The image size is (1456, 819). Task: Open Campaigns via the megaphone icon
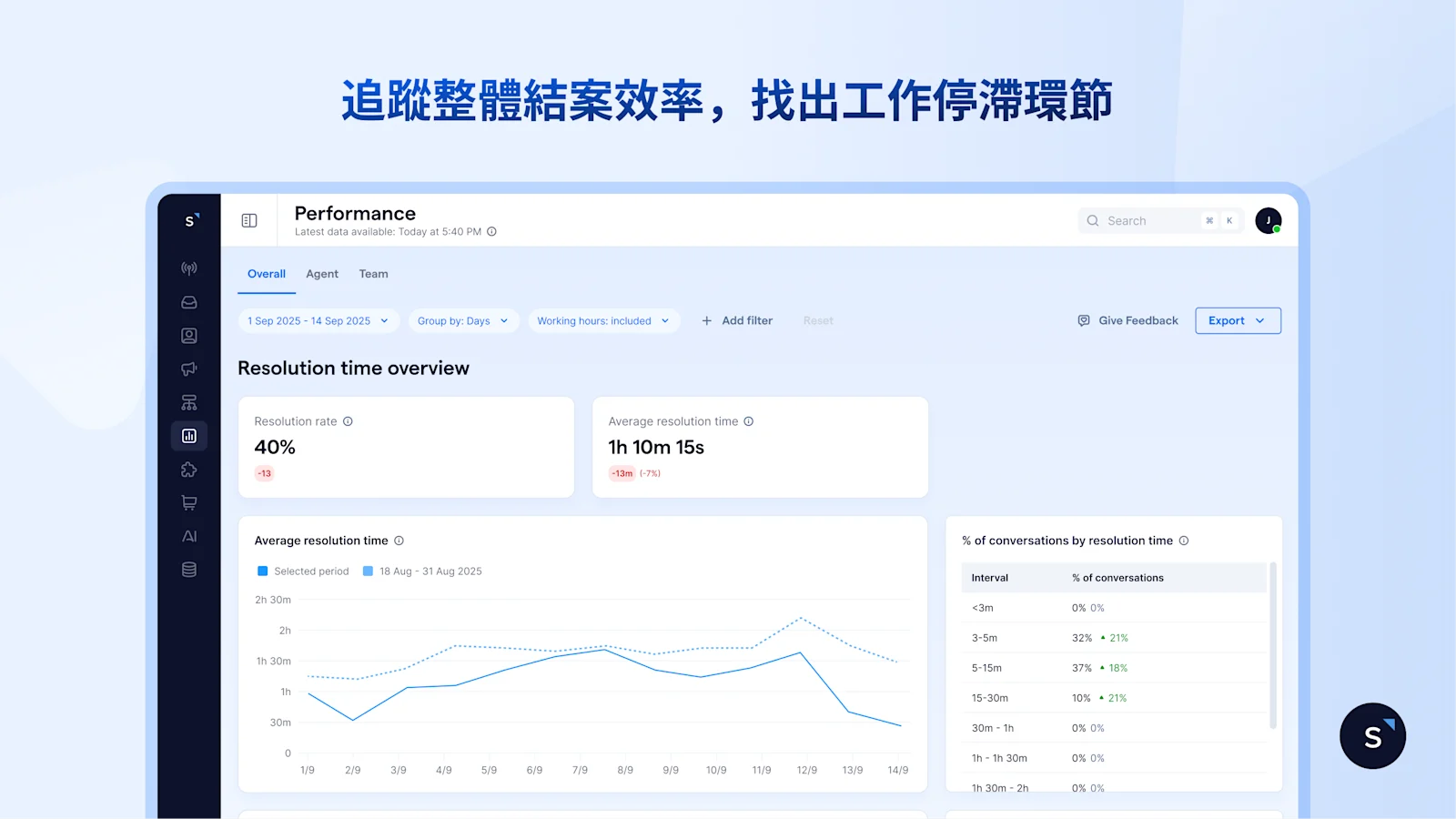pos(188,369)
